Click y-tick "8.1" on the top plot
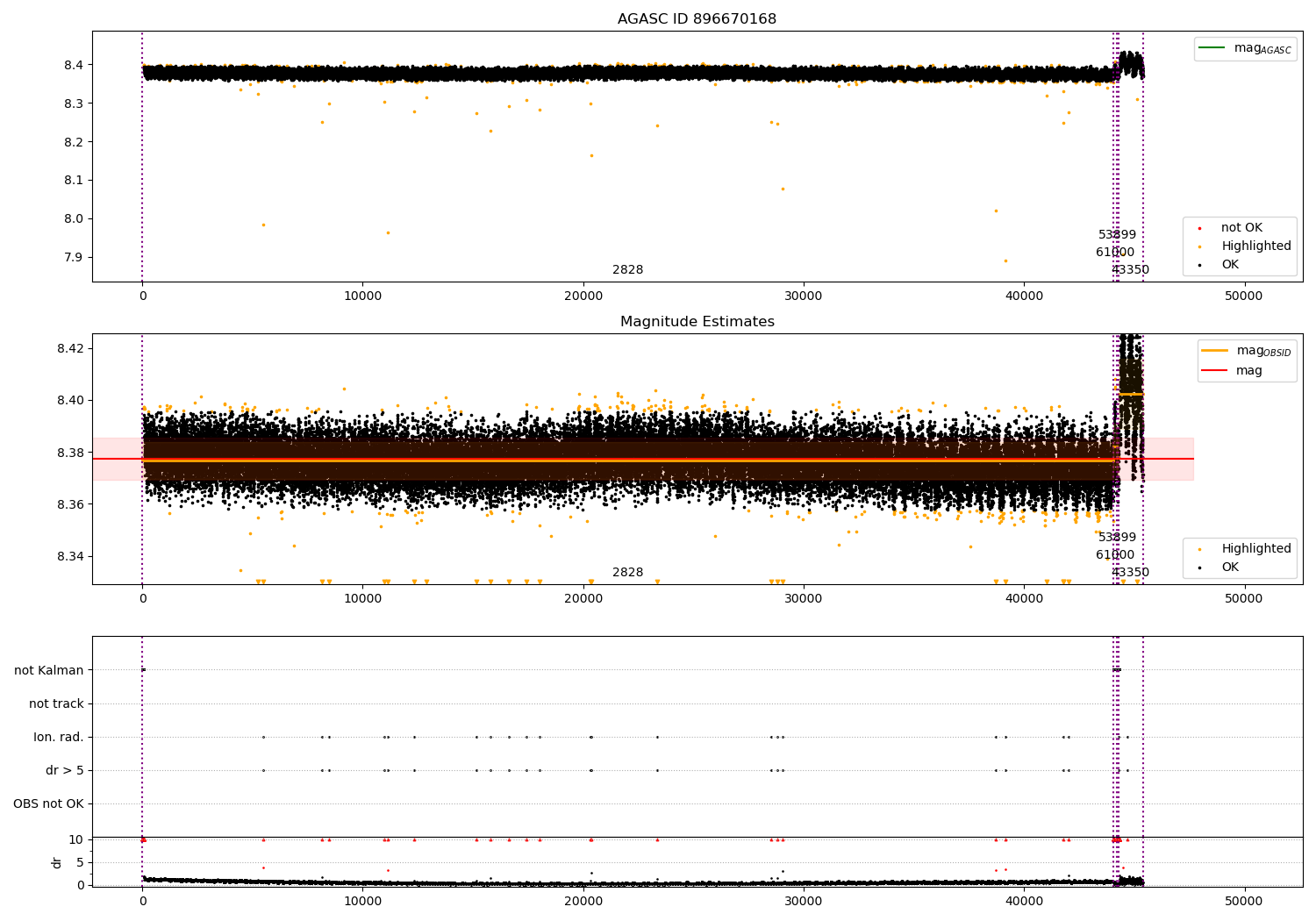 (73, 181)
